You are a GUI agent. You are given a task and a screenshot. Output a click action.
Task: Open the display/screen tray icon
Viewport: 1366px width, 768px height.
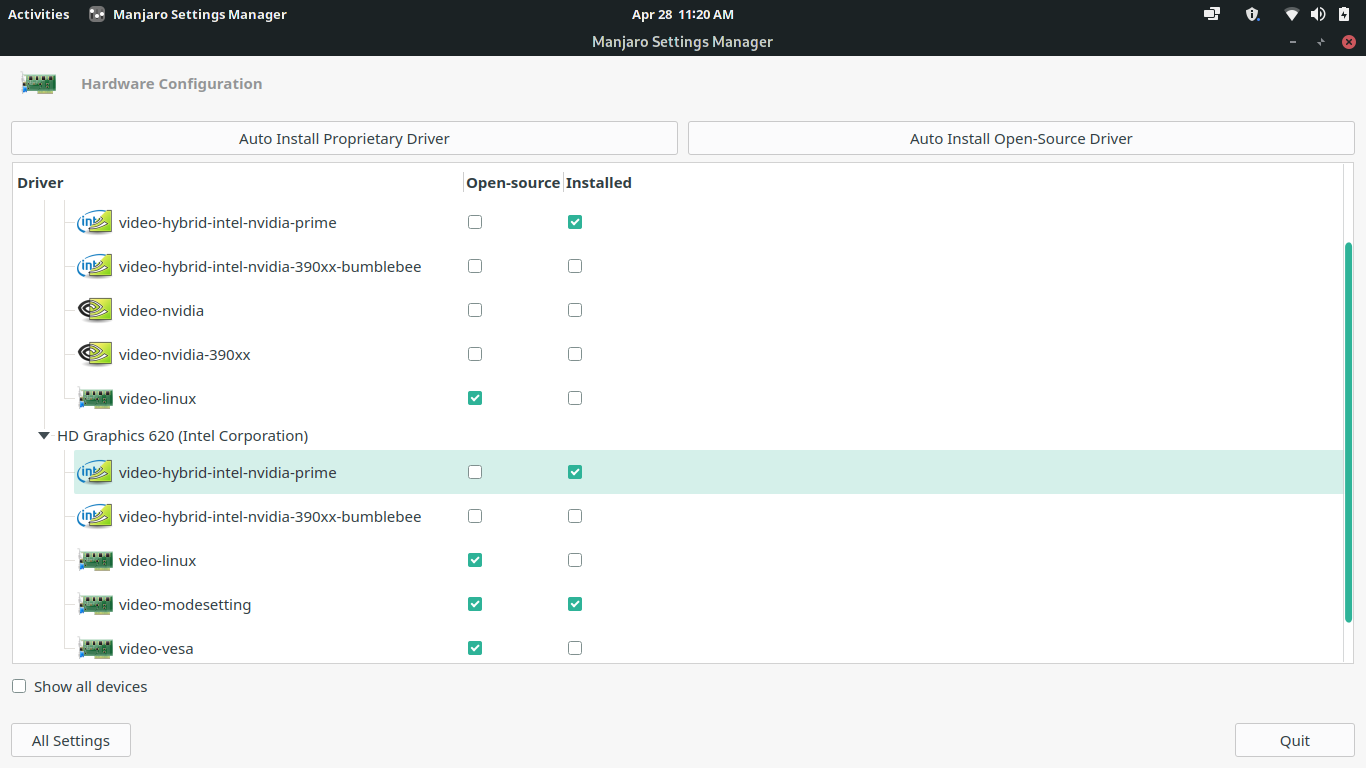pos(1212,14)
